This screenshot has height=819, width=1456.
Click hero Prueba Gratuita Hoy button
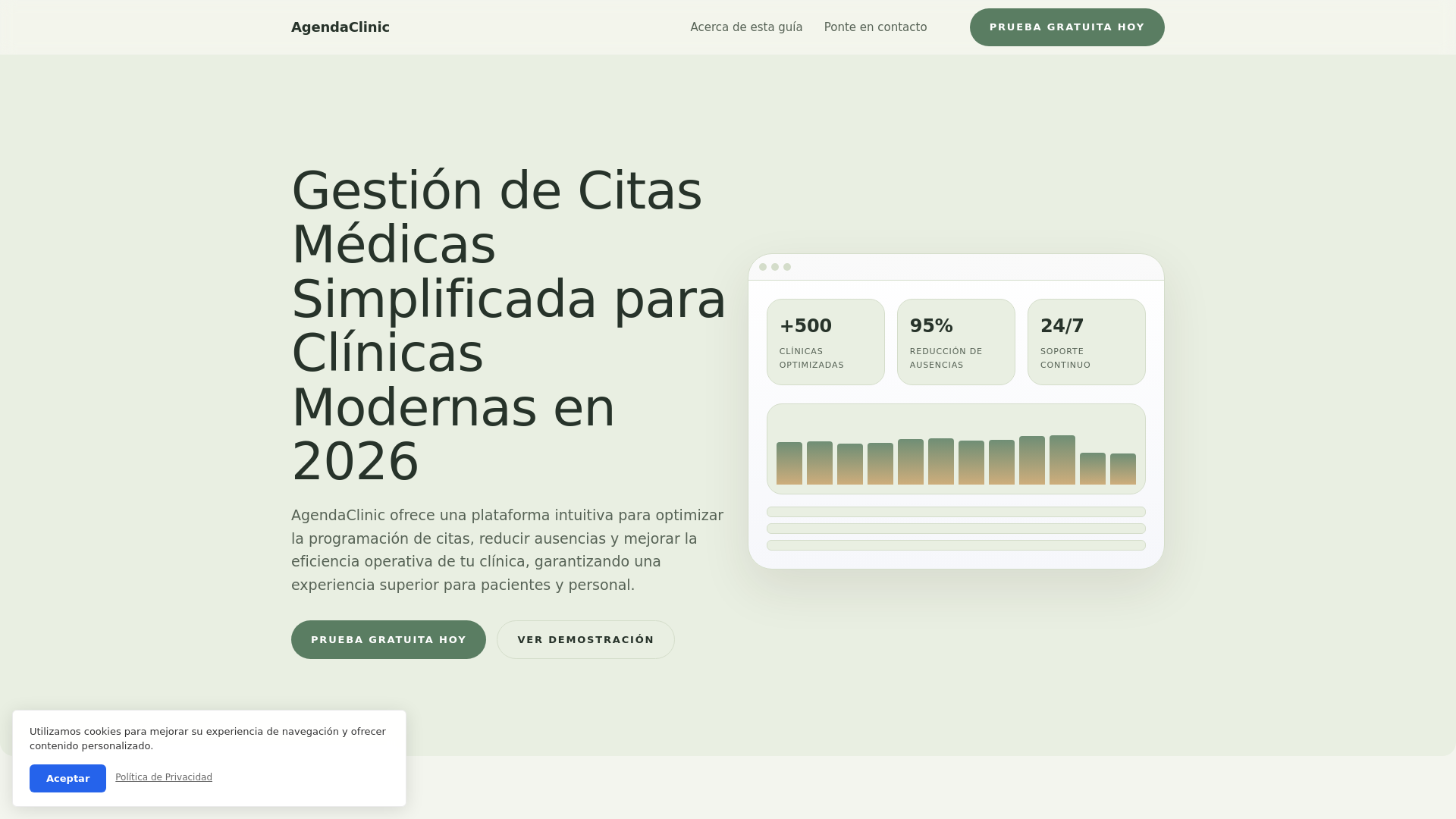click(x=388, y=639)
